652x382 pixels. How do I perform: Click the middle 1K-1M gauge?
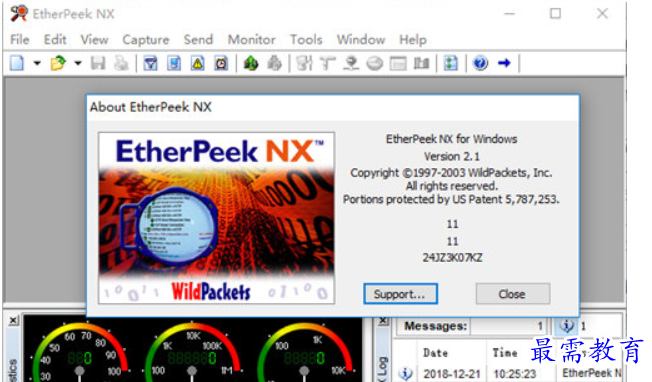tap(193, 352)
